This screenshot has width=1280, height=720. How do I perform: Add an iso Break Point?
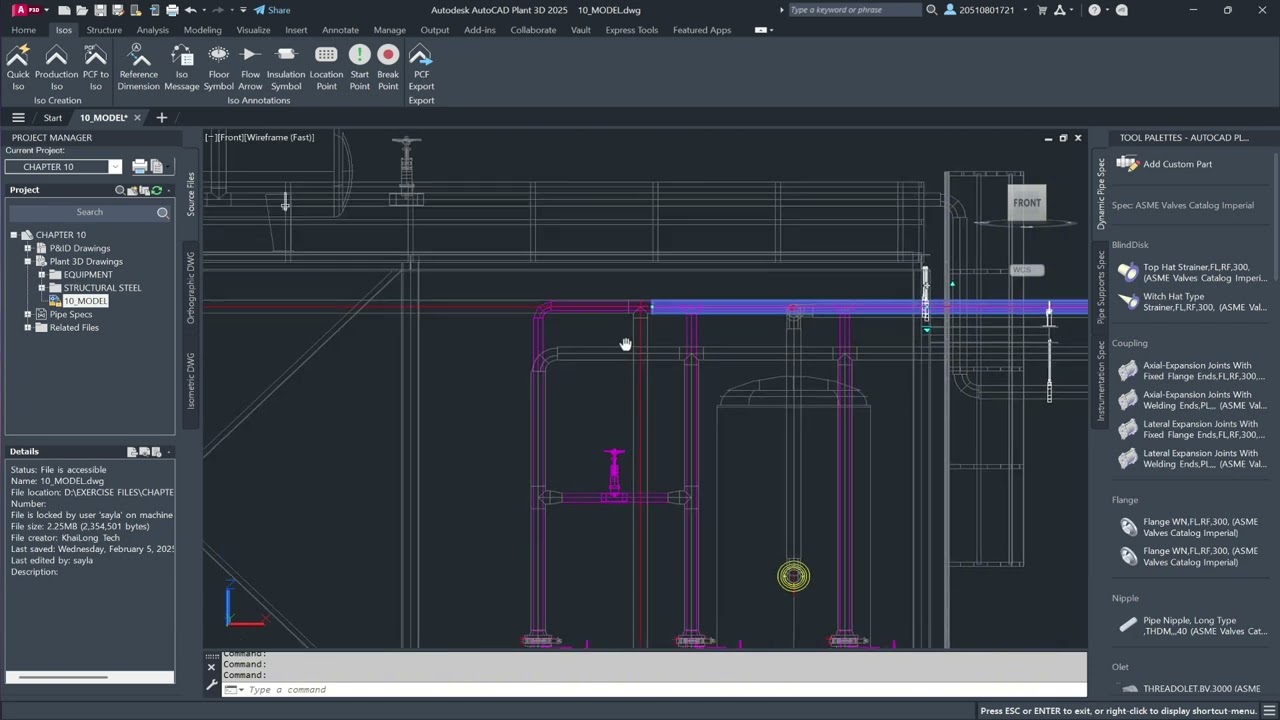[x=388, y=67]
